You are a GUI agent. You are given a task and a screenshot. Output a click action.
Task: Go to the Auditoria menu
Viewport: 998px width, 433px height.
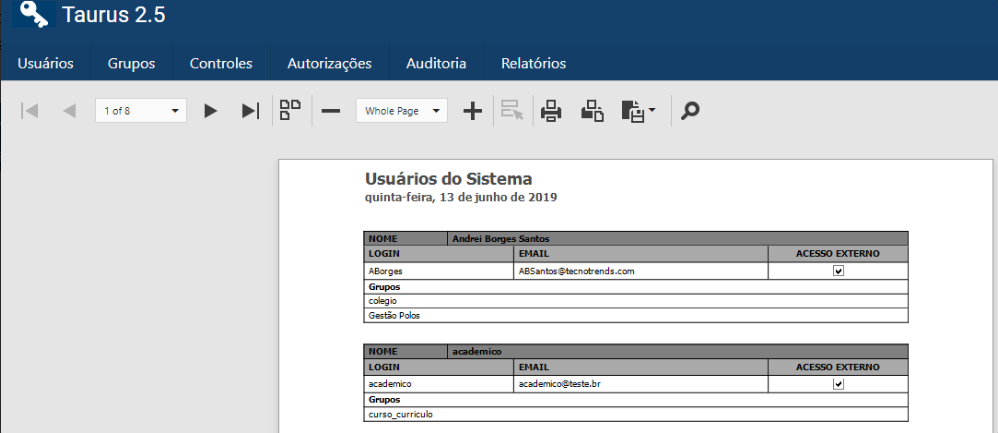[x=436, y=63]
